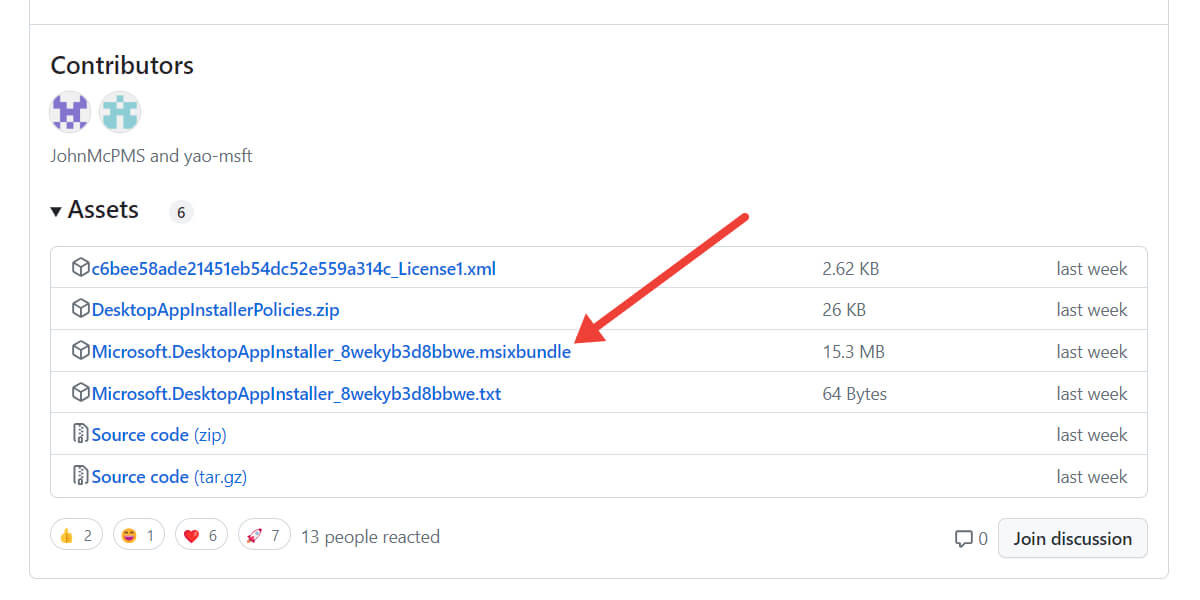Collapse the Assets section
Screen dimensions: 1200x600
coord(95,210)
